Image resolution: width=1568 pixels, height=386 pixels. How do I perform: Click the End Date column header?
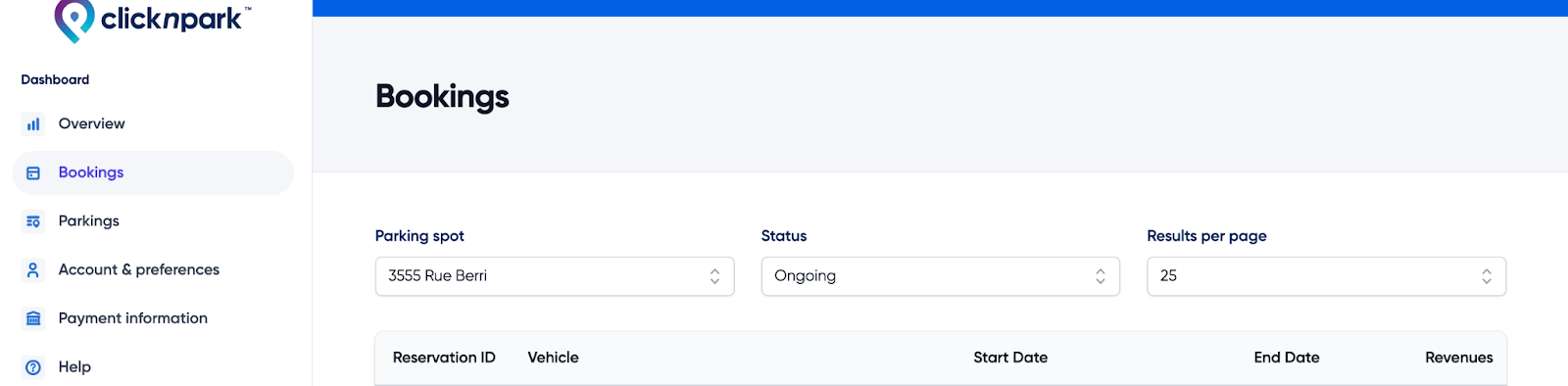pyautogui.click(x=1287, y=358)
